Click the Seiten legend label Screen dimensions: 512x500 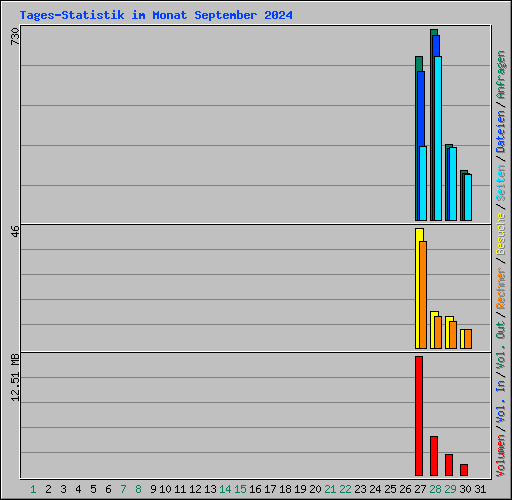point(501,183)
